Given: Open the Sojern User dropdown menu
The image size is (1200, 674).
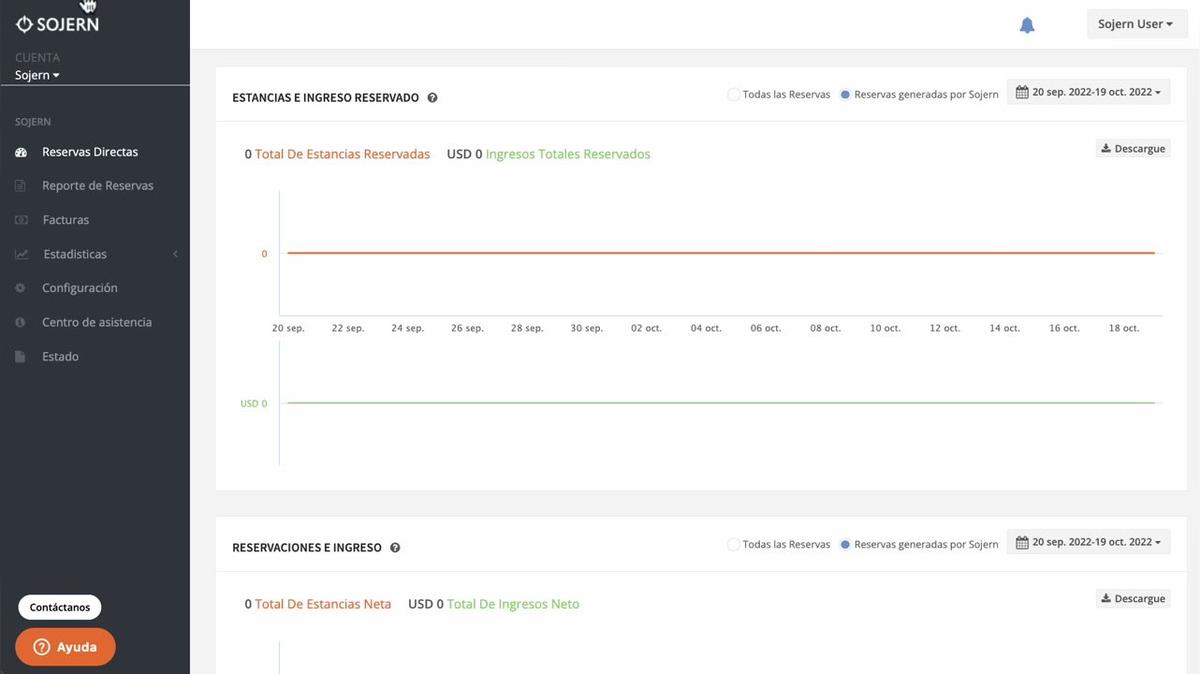Looking at the screenshot, I should click(x=1135, y=24).
